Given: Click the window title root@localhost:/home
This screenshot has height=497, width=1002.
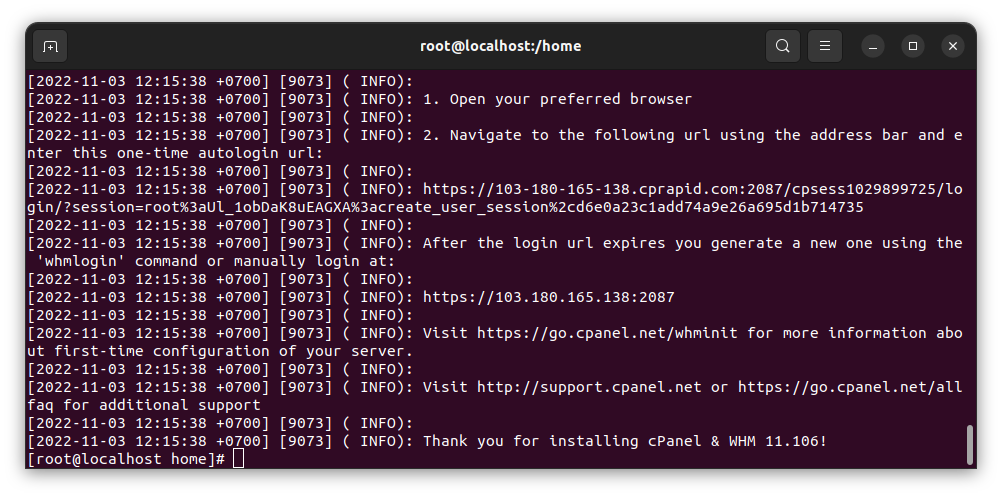Looking at the screenshot, I should [500, 46].
